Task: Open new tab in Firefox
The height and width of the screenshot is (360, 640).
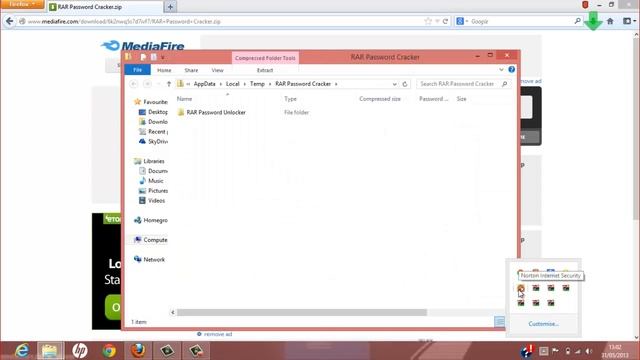Action: (x=170, y=7)
